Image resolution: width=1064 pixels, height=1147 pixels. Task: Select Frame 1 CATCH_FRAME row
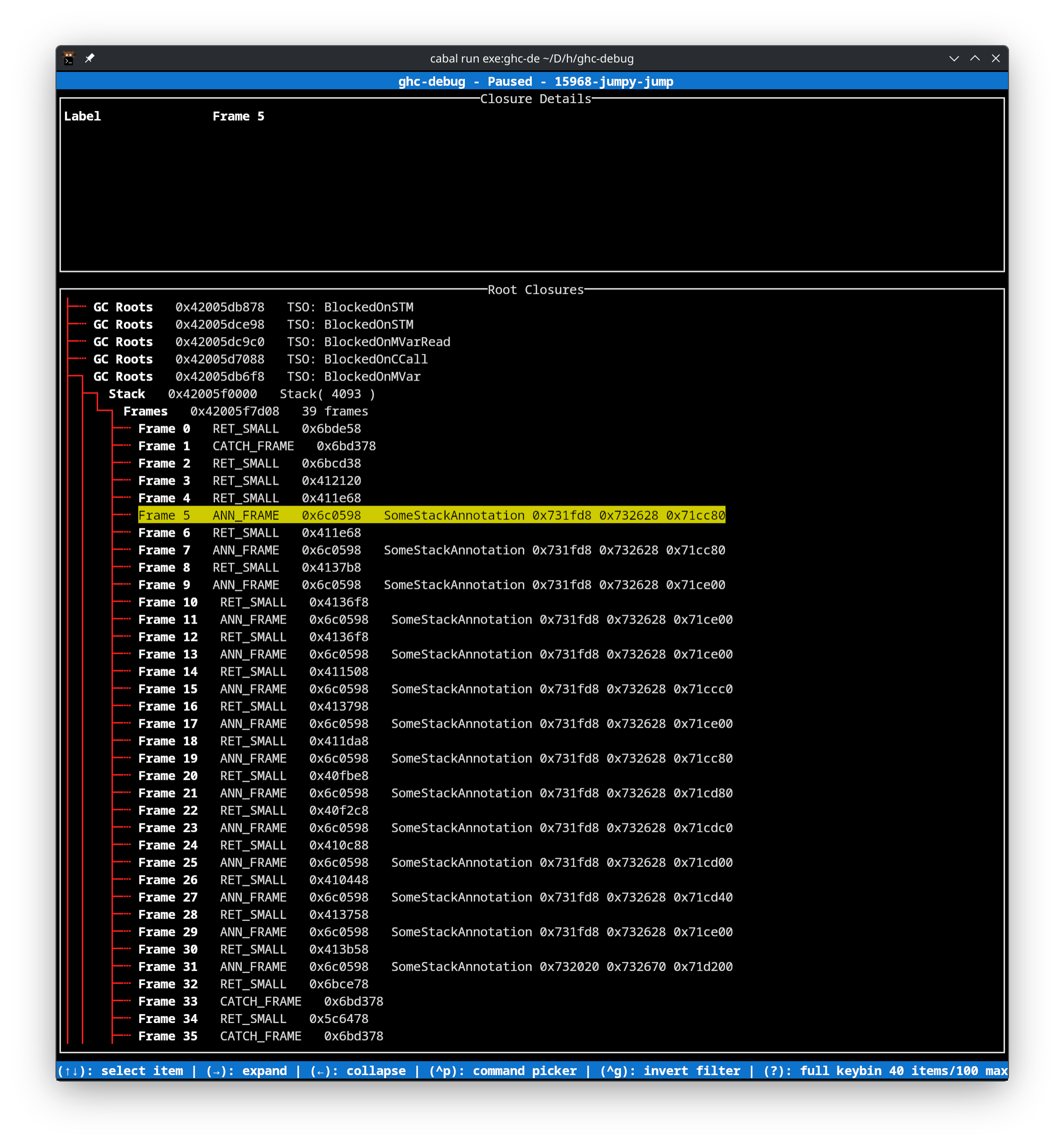(x=257, y=446)
